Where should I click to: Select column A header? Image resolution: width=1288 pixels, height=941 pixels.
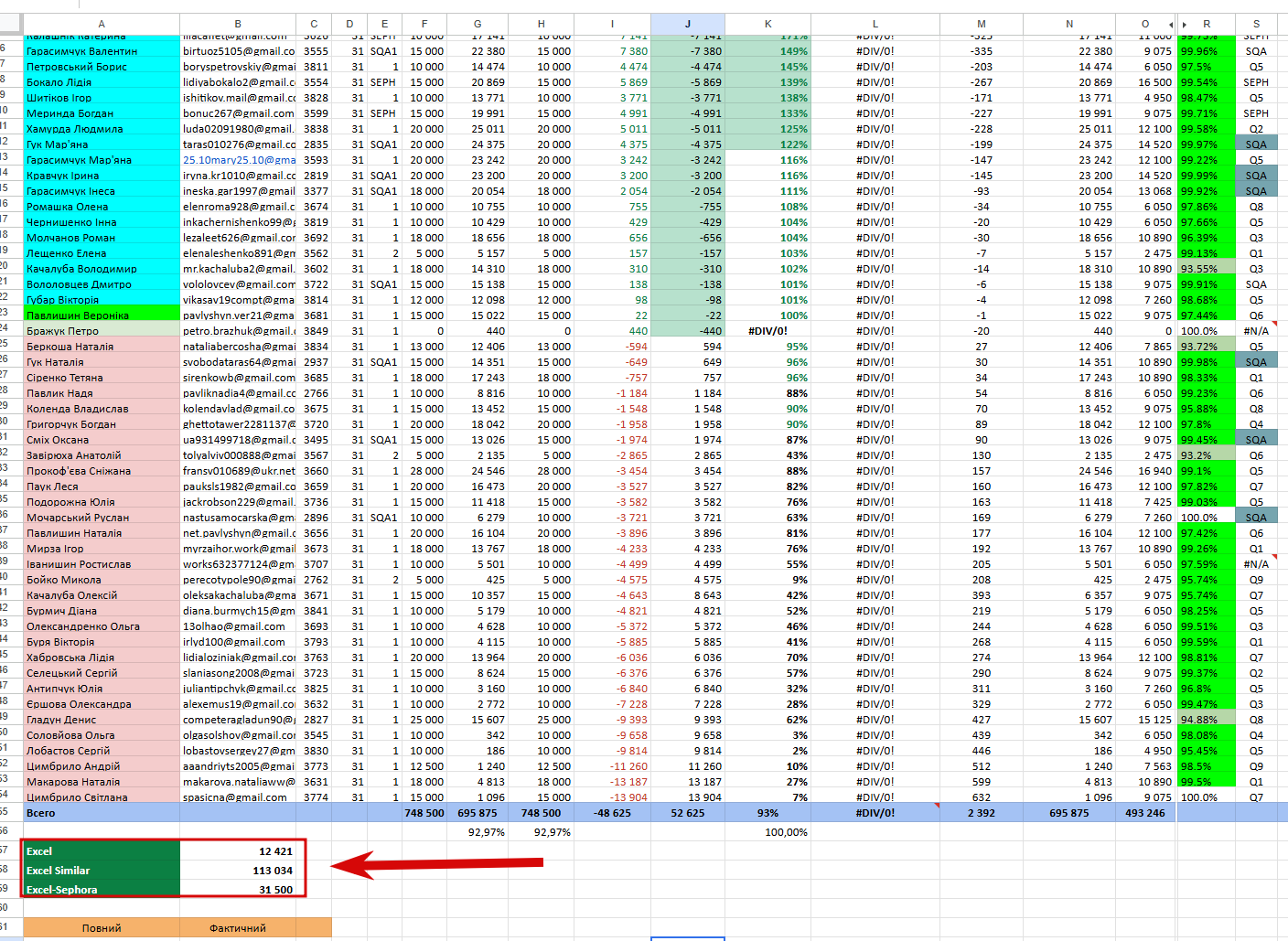click(102, 24)
